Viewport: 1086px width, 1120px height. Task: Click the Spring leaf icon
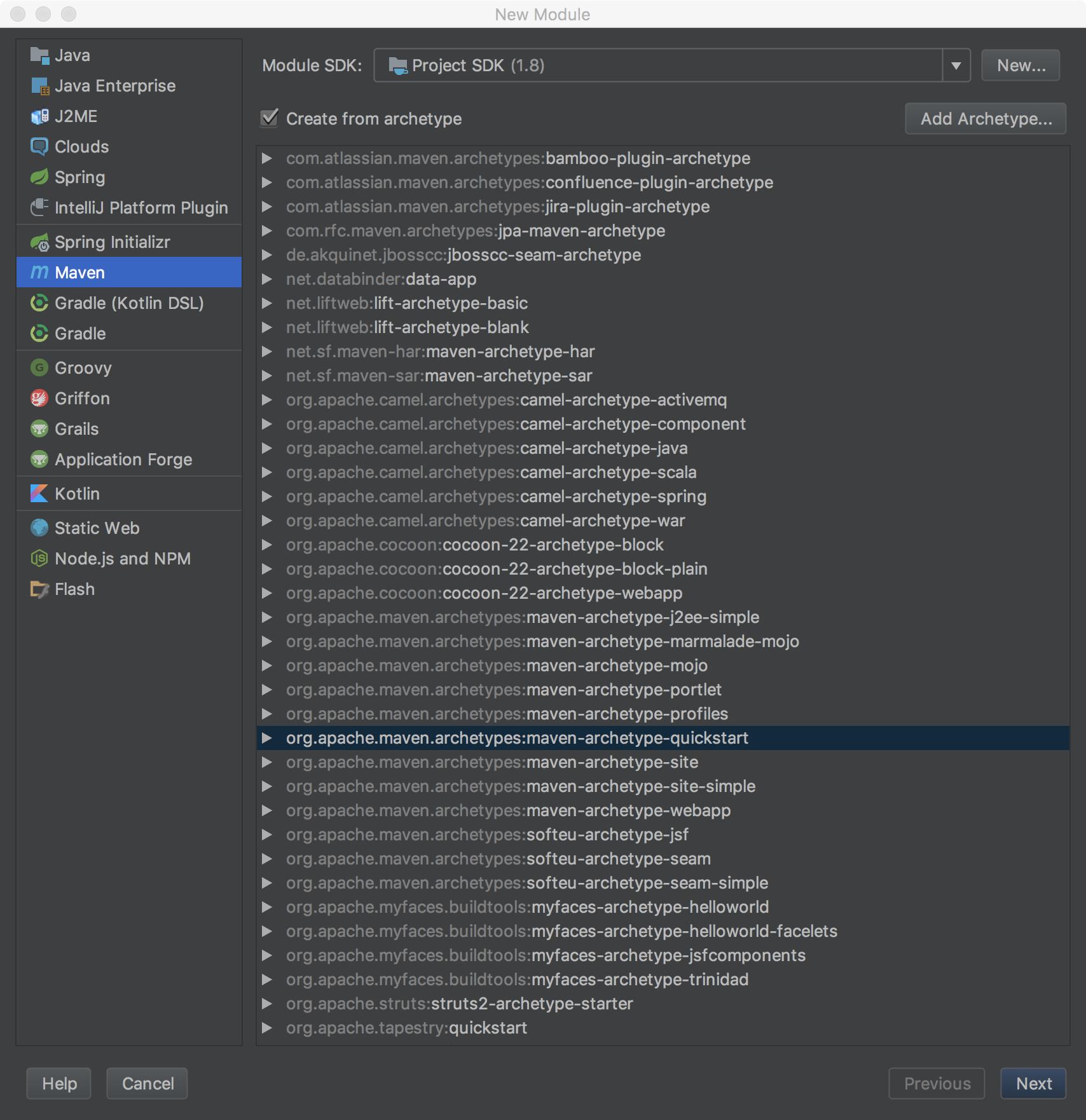coord(39,177)
